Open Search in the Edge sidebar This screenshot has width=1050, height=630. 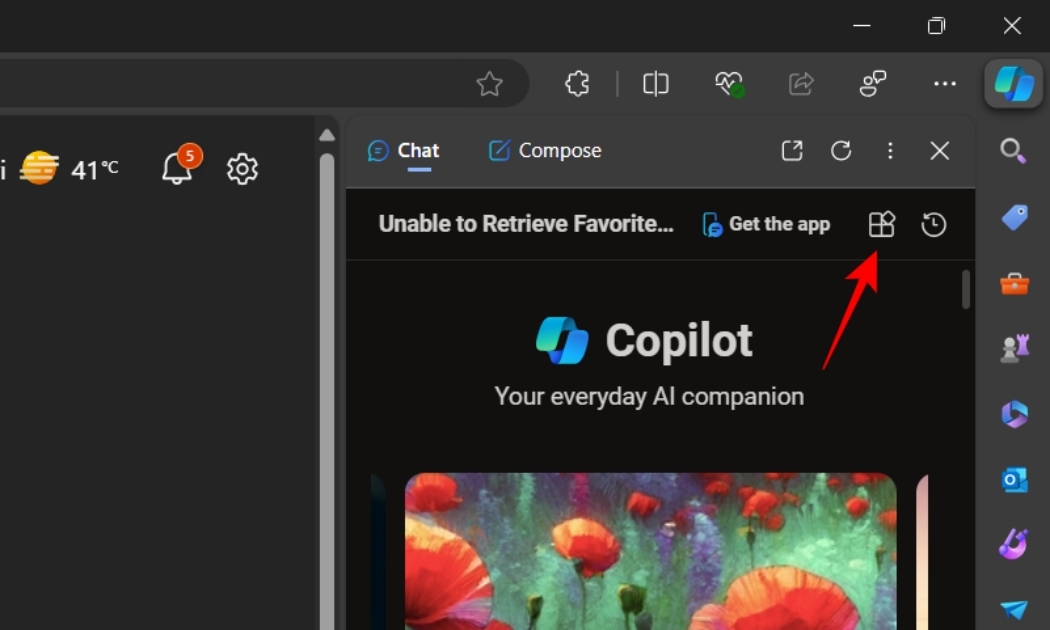coord(1012,150)
